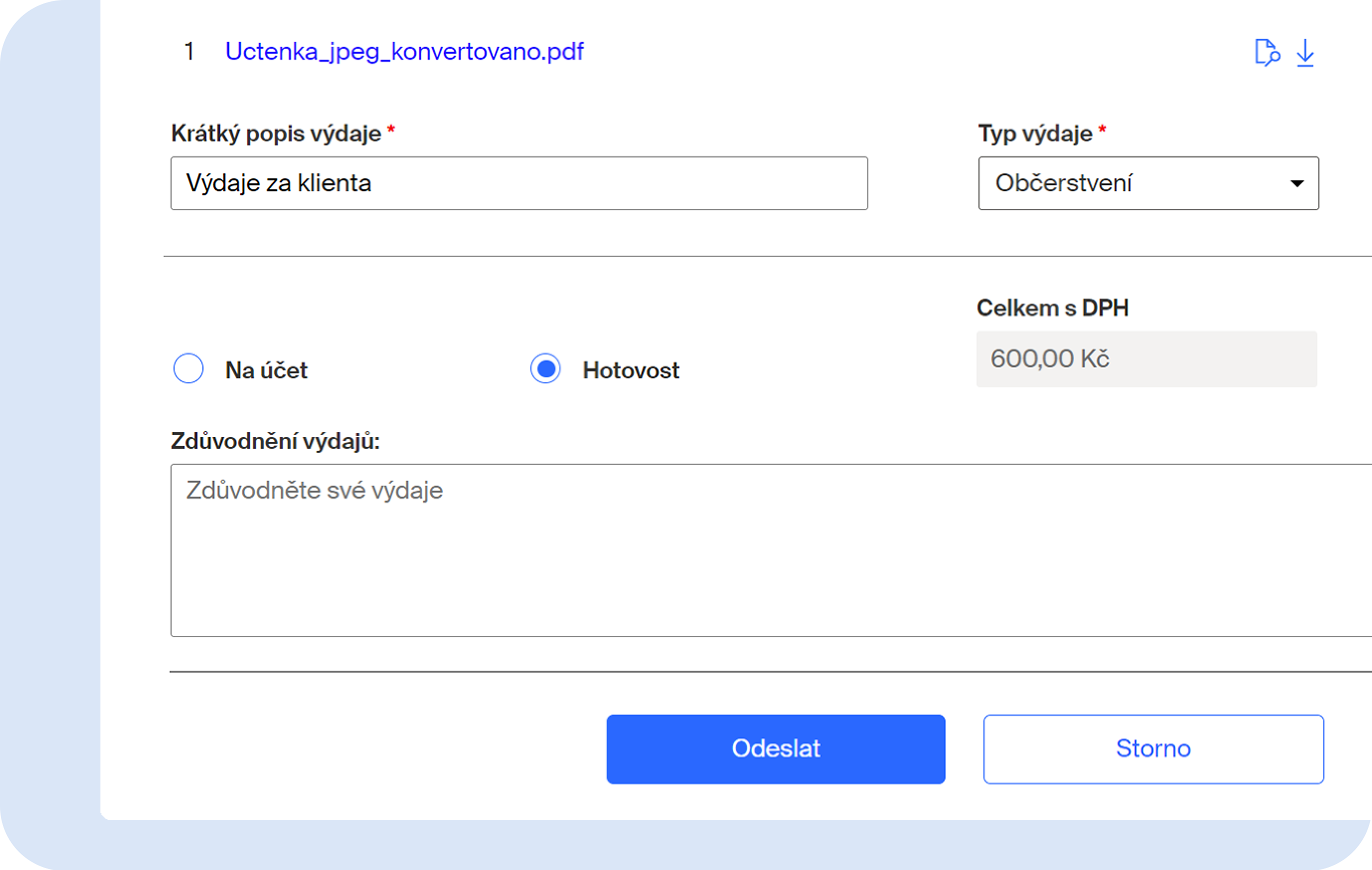The height and width of the screenshot is (870, 1372).
Task: Focus the Zdůvodněte své výdaje text area
Action: pyautogui.click(x=771, y=551)
